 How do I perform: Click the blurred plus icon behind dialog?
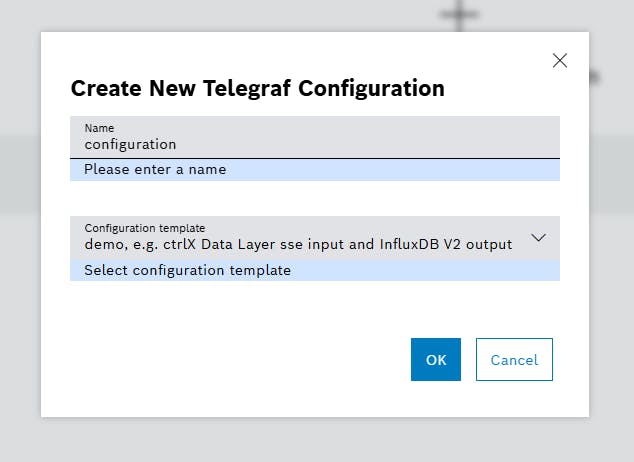tap(459, 15)
